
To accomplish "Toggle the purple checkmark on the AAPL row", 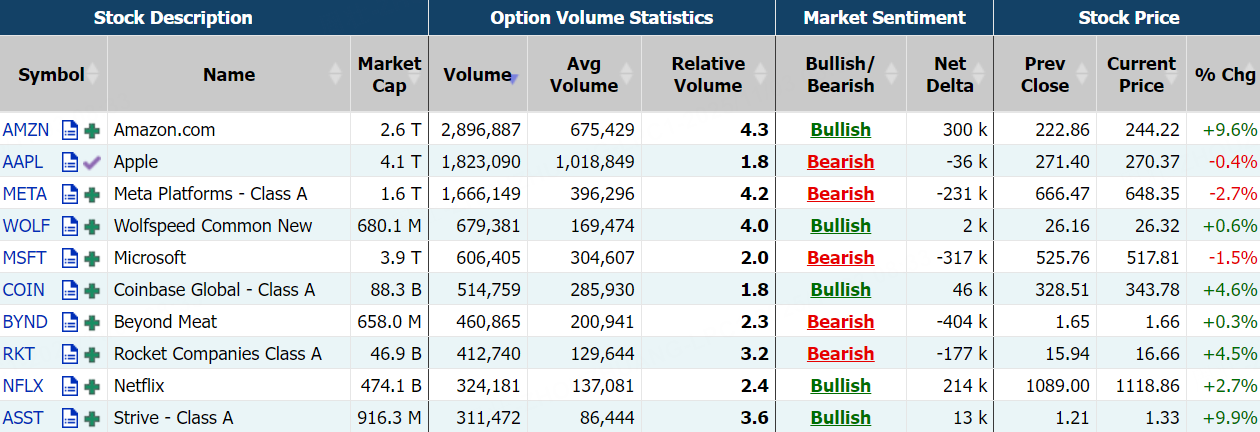I will [x=92, y=162].
